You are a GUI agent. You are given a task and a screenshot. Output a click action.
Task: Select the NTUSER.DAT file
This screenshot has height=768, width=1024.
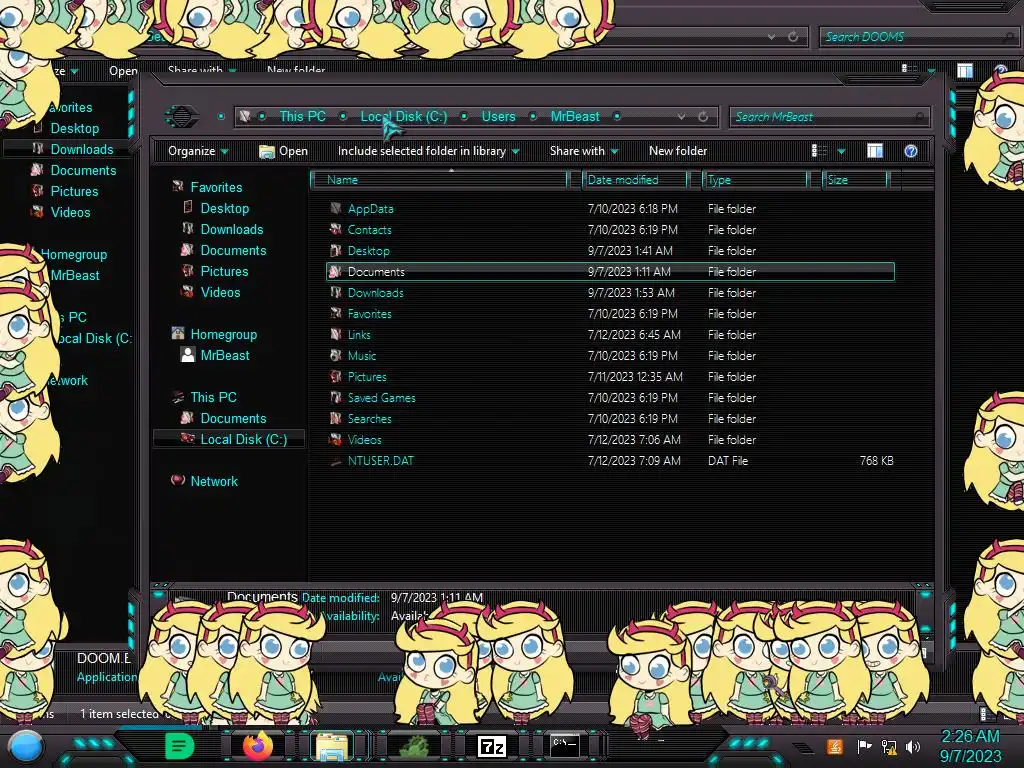click(380, 460)
